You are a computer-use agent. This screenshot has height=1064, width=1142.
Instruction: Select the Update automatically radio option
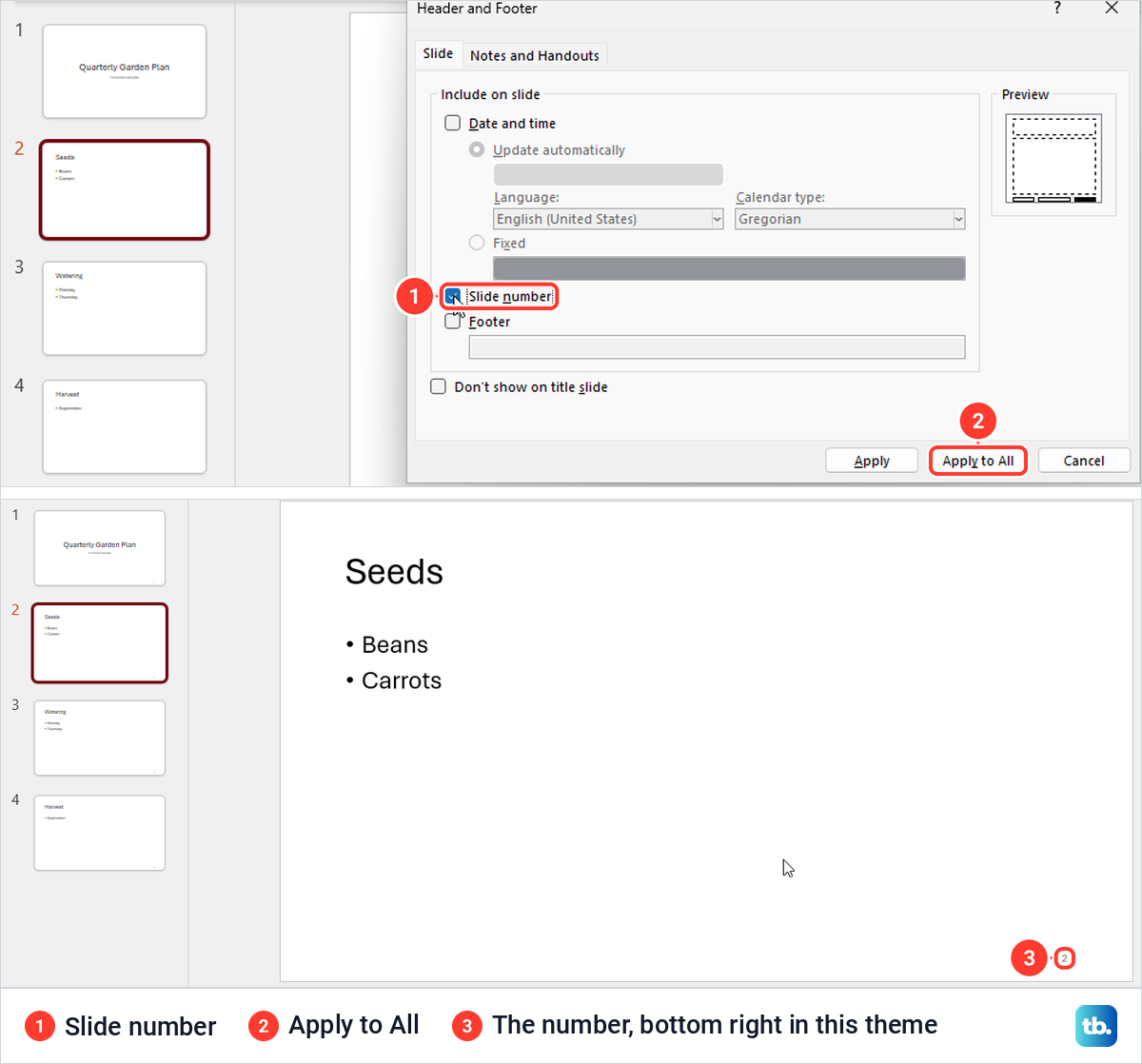[477, 149]
